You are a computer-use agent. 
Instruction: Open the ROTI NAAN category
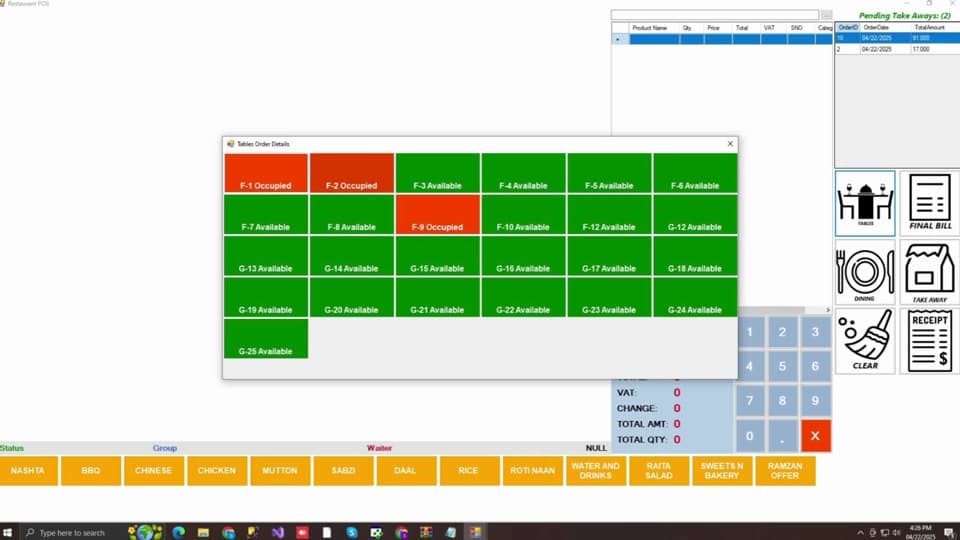533,471
